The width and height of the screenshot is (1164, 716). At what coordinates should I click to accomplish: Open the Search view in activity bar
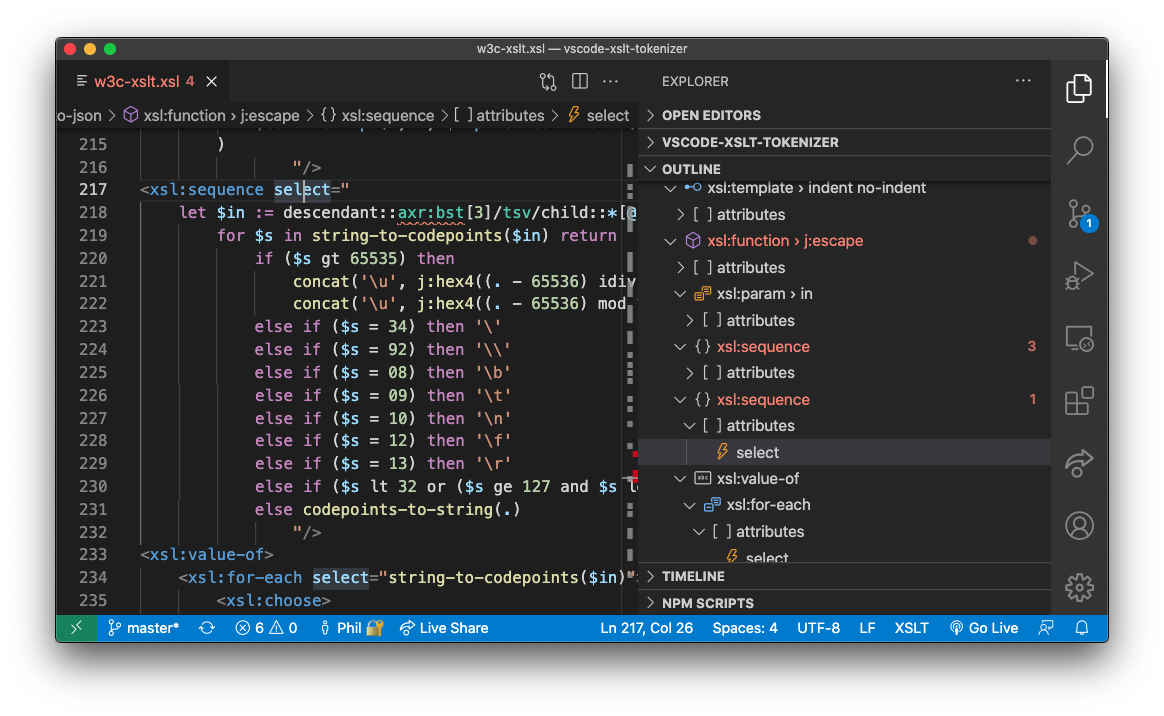tap(1079, 150)
